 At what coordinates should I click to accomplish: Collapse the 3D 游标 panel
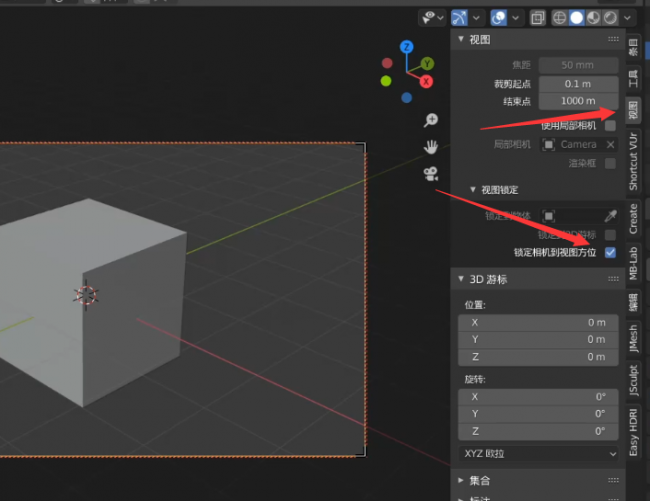click(461, 279)
